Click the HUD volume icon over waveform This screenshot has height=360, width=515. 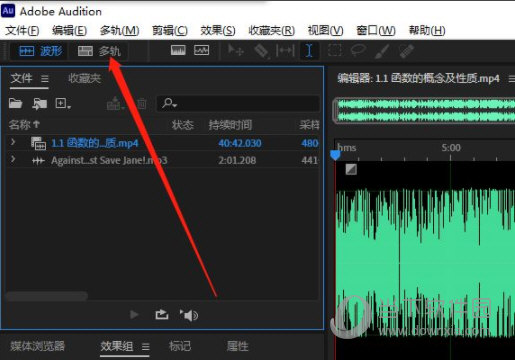tap(351, 169)
